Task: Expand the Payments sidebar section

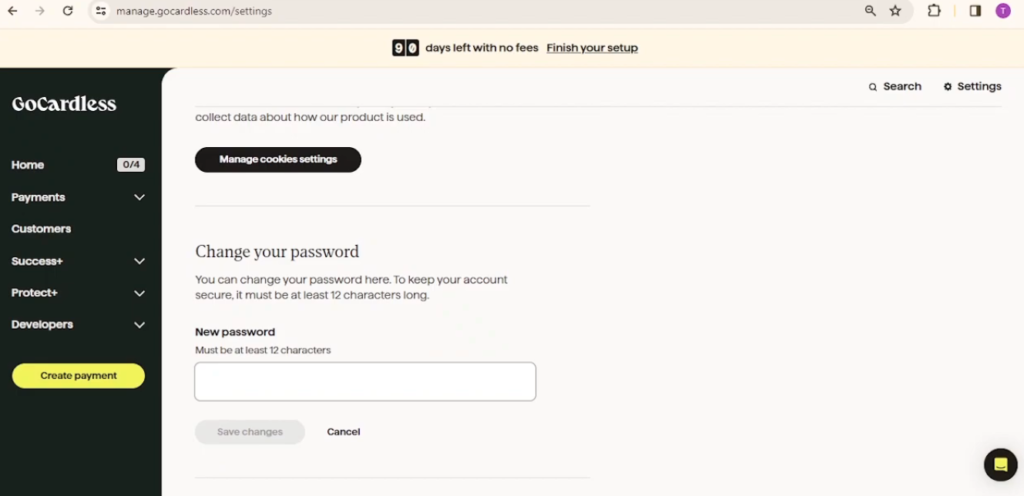Action: (x=78, y=197)
